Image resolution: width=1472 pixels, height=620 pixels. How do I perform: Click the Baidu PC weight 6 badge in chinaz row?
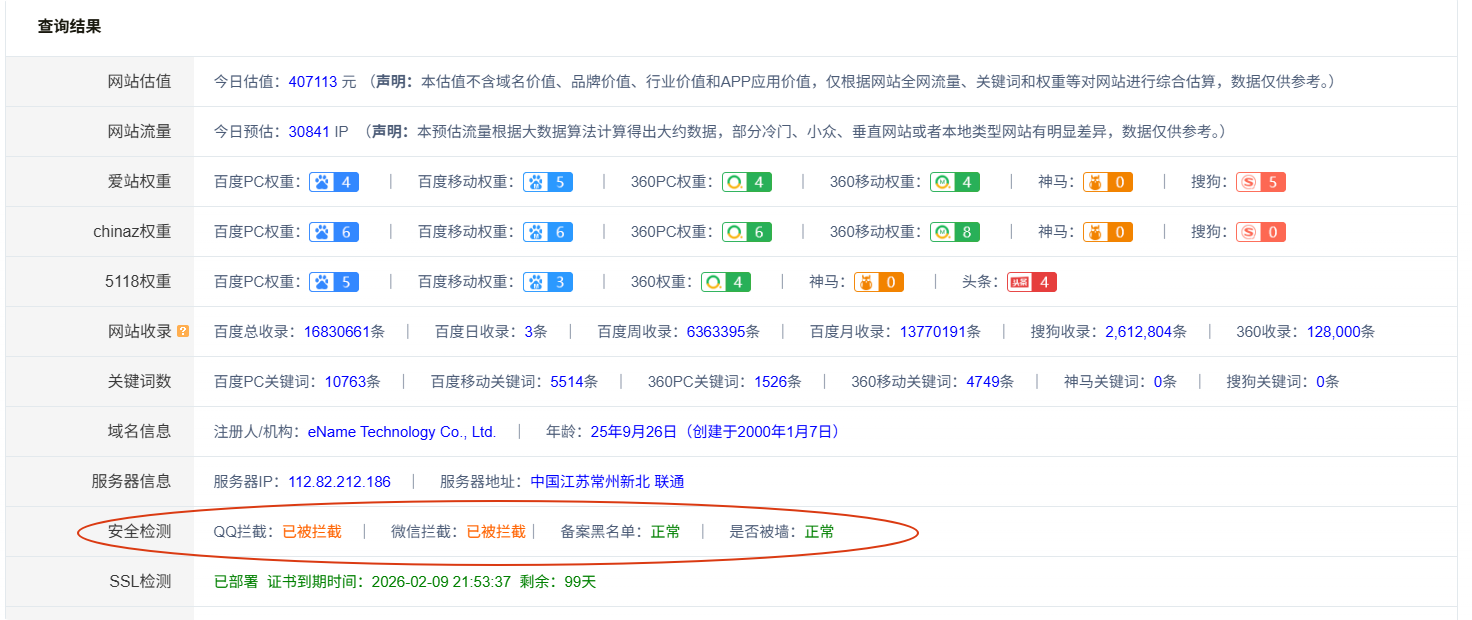[334, 231]
